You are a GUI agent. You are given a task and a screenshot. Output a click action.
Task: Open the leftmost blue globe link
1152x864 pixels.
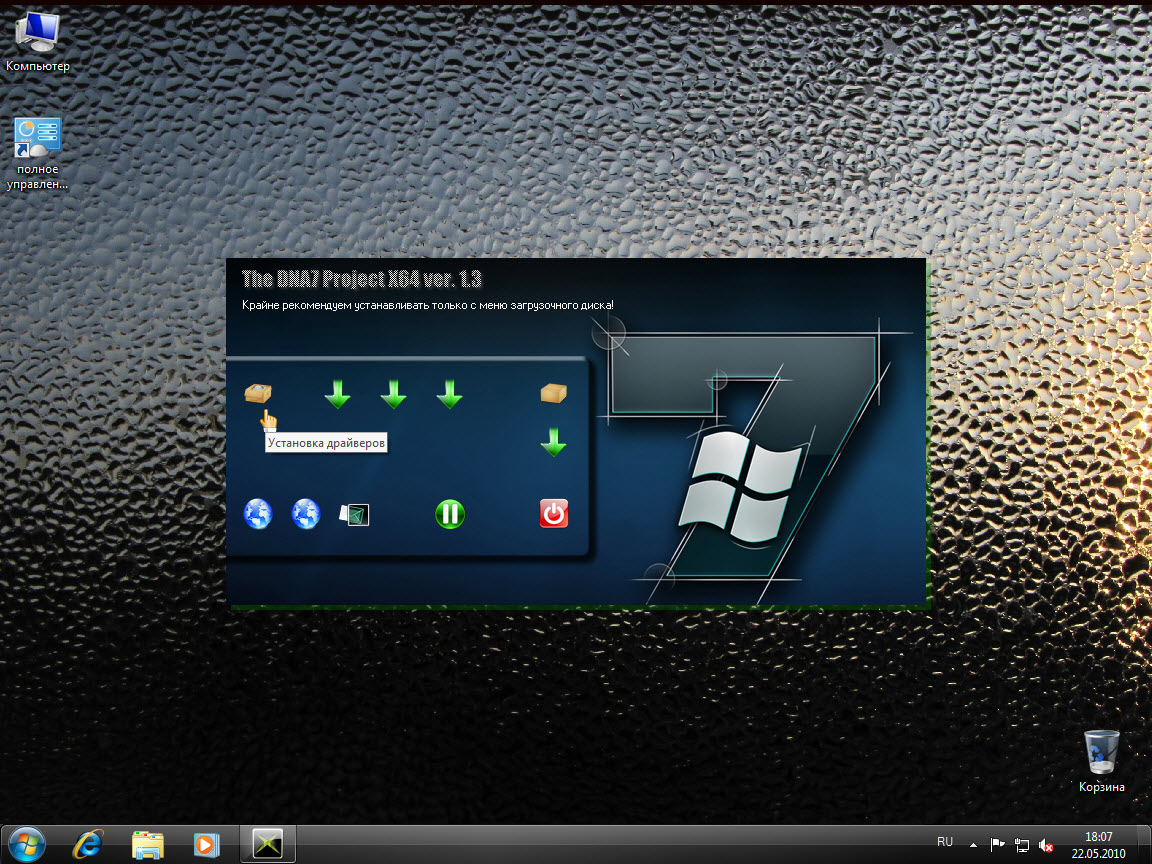[258, 514]
